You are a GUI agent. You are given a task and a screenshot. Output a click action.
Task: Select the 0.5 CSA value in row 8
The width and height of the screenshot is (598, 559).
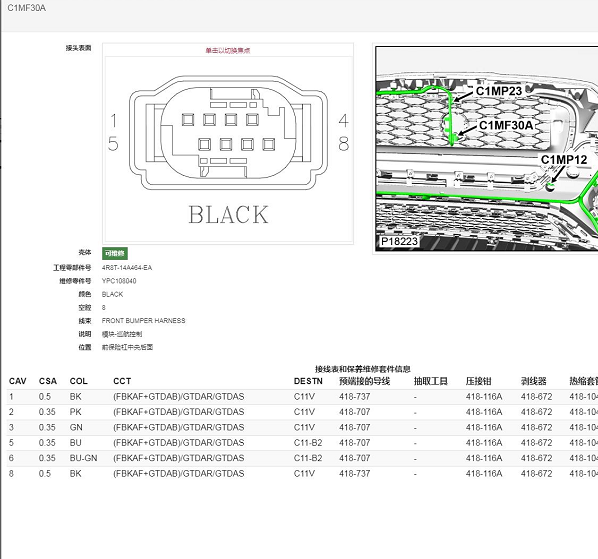click(45, 474)
